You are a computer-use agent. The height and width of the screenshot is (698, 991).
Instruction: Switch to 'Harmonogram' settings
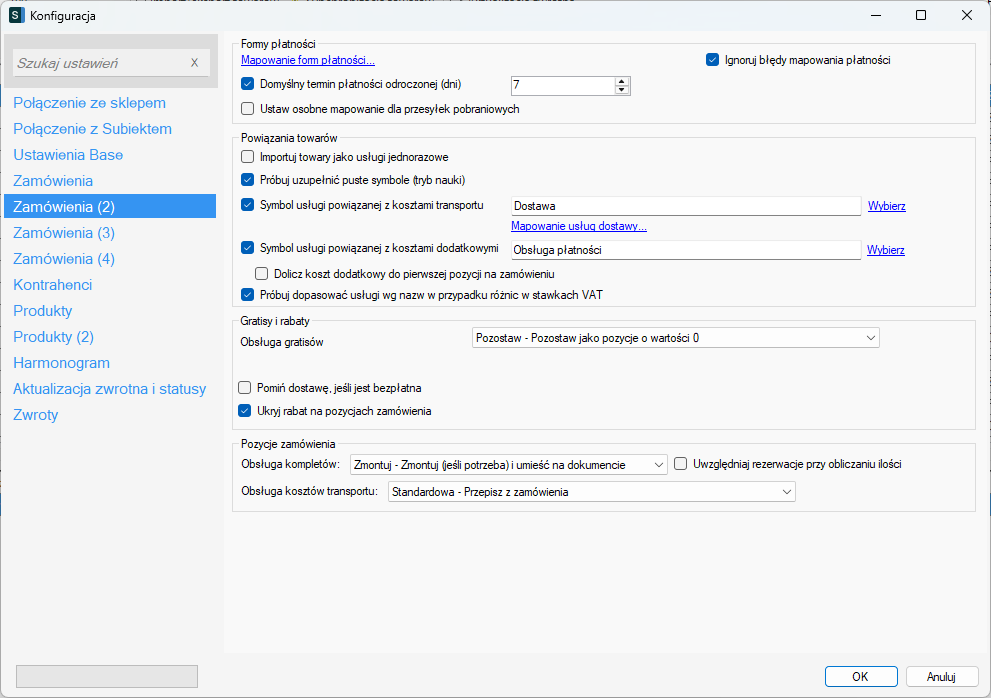pos(61,363)
